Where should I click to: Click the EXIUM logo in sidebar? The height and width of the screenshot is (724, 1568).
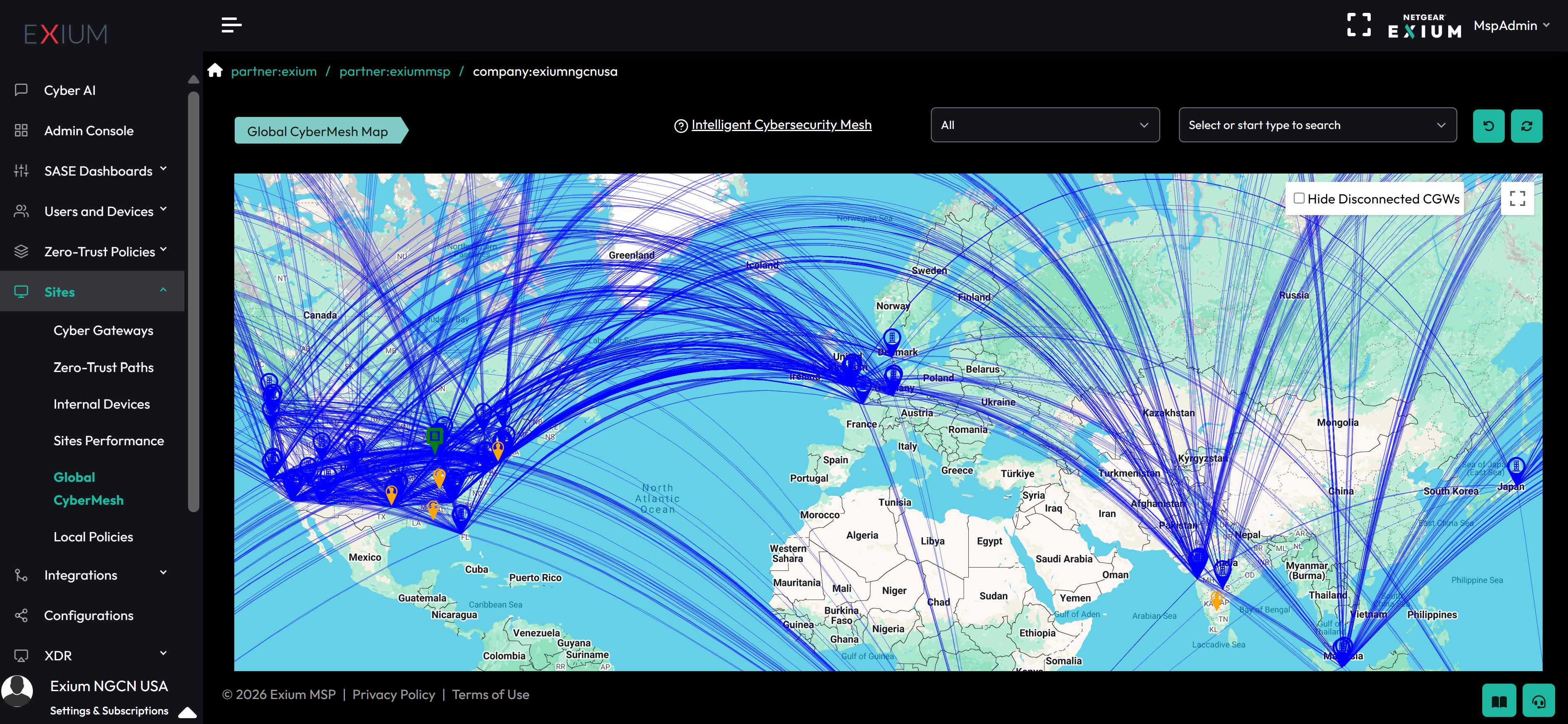pyautogui.click(x=66, y=33)
